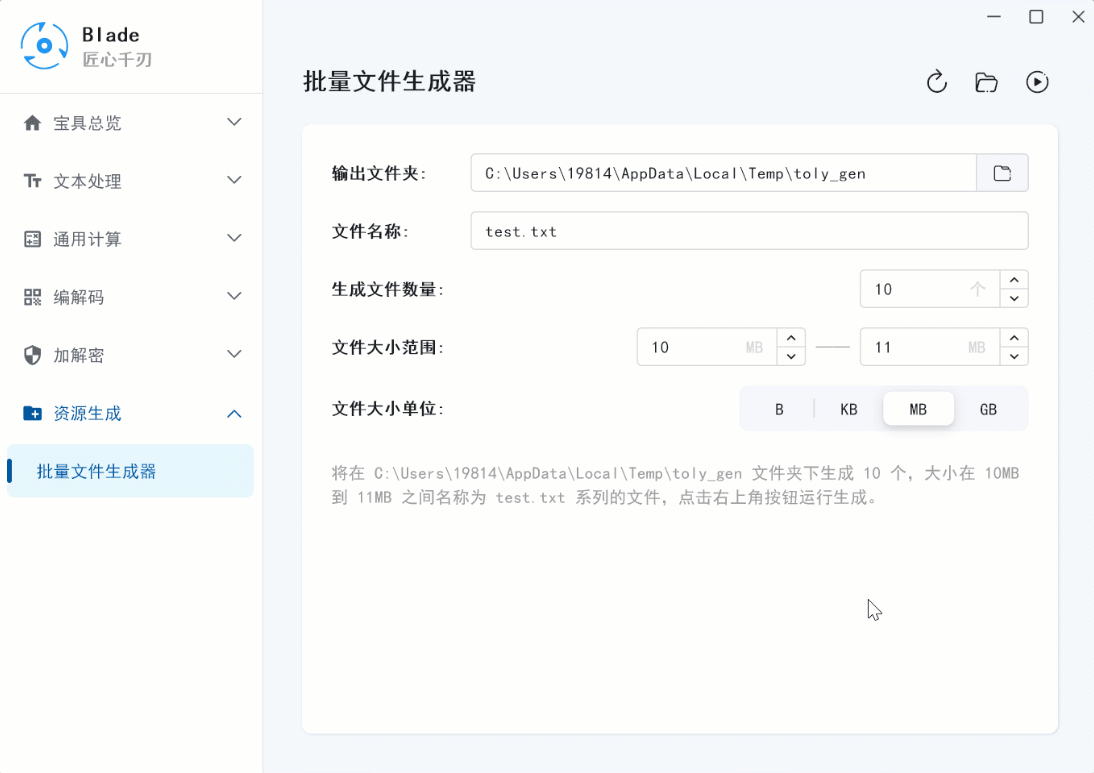Click the output folder path field
Screen dimensions: 1094x773
pyautogui.click(x=724, y=173)
